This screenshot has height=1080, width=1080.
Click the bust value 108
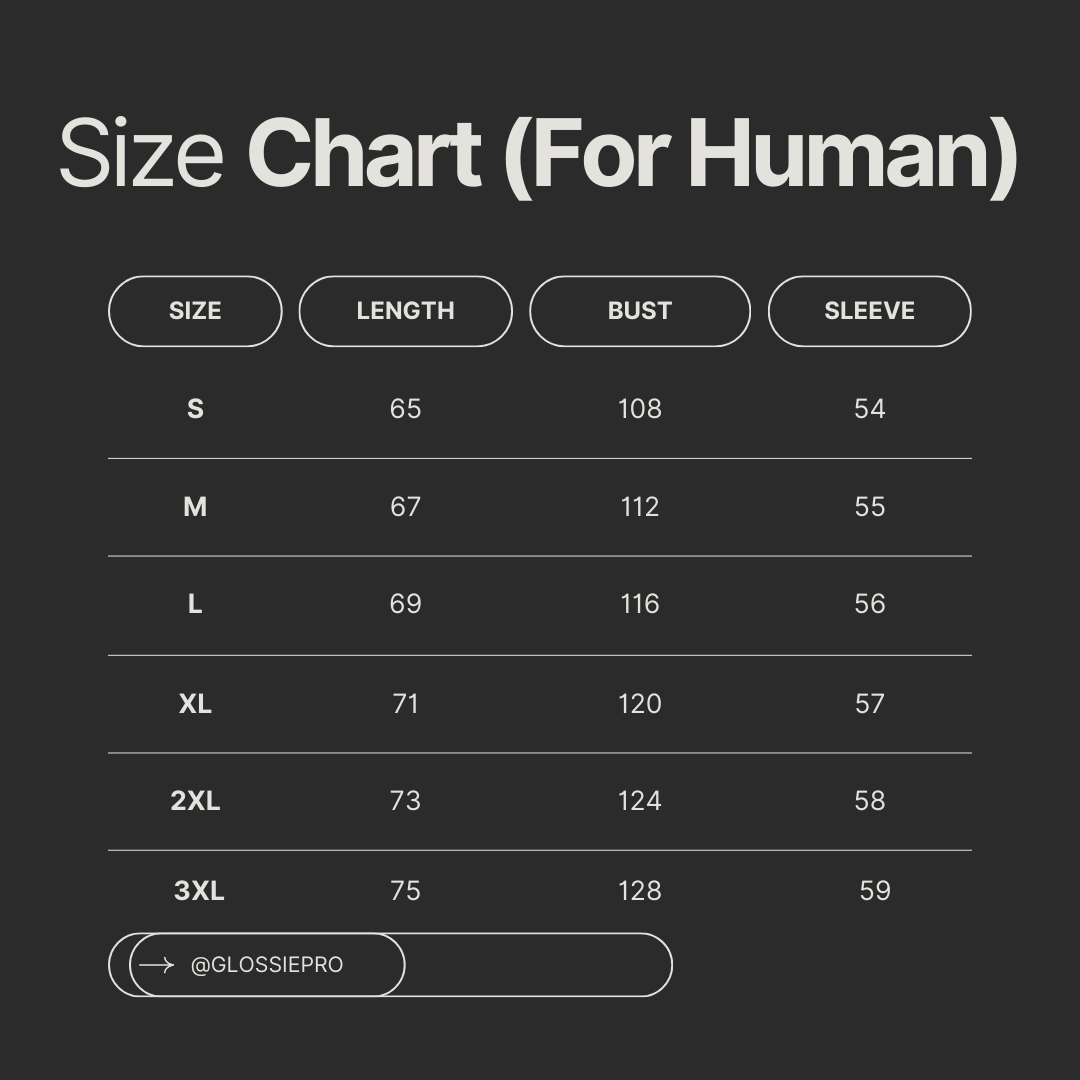[639, 409]
